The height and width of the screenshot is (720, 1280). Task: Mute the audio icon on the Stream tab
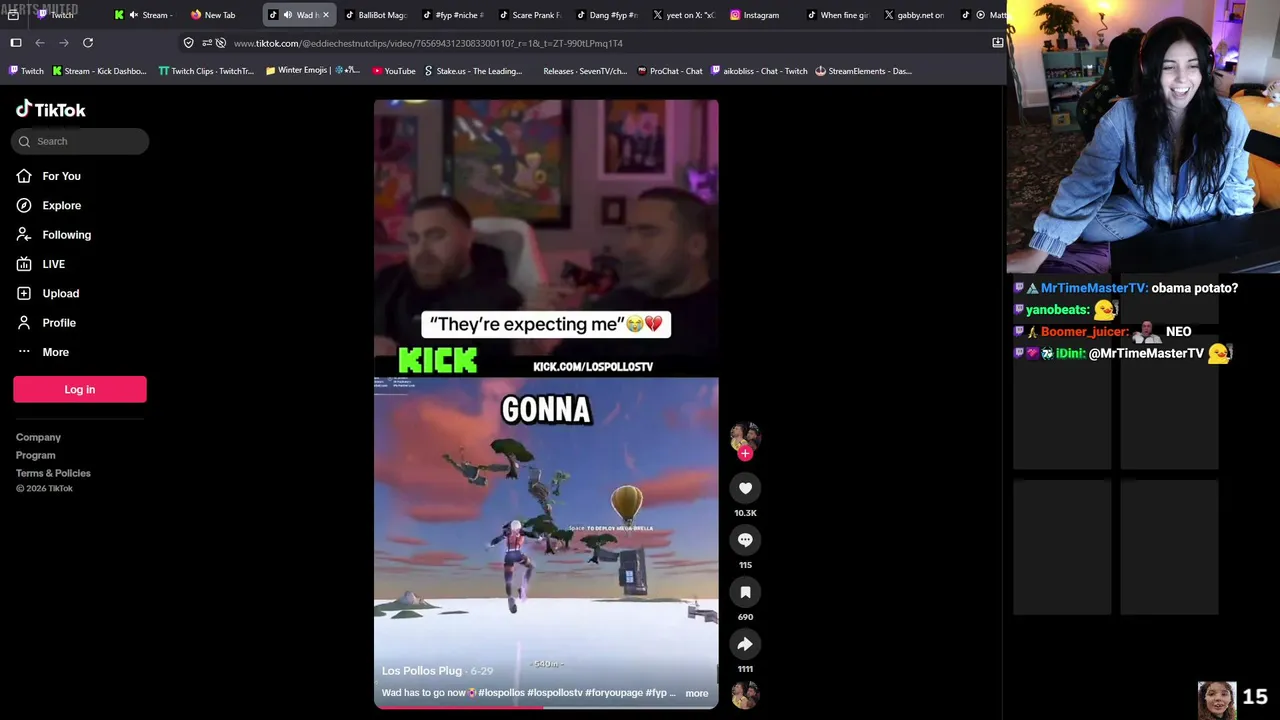(x=132, y=15)
